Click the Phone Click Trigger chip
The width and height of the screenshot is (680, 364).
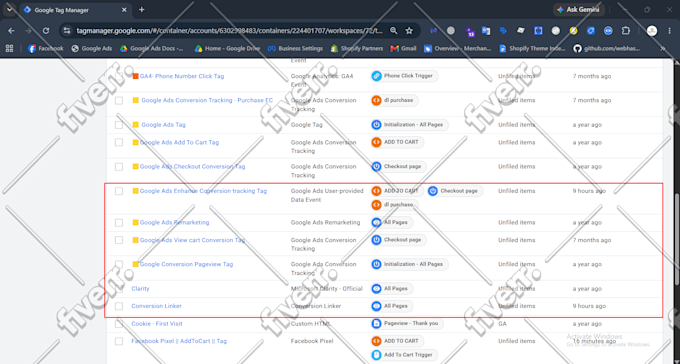click(404, 76)
